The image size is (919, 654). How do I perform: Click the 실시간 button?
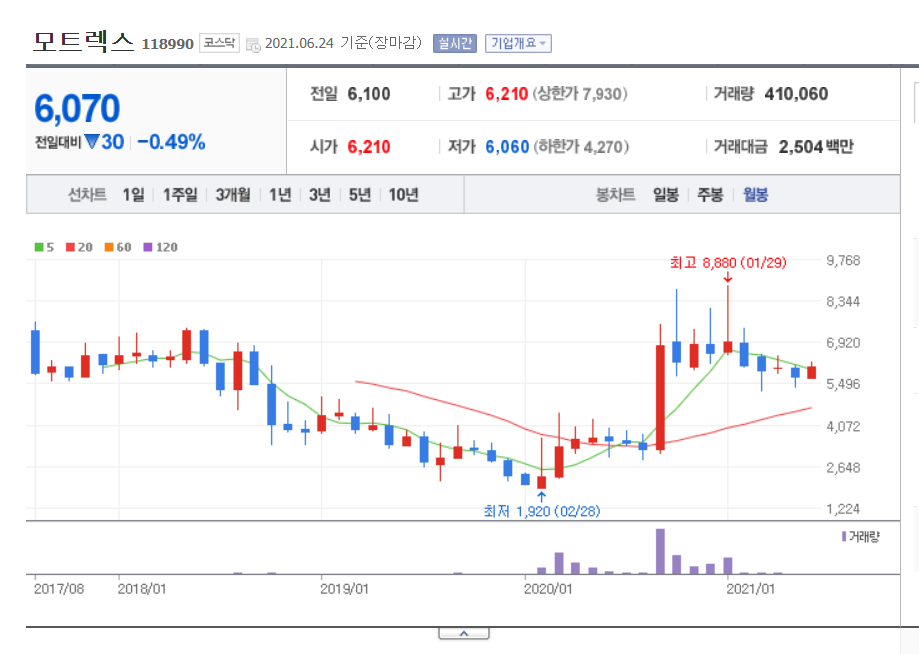point(455,43)
